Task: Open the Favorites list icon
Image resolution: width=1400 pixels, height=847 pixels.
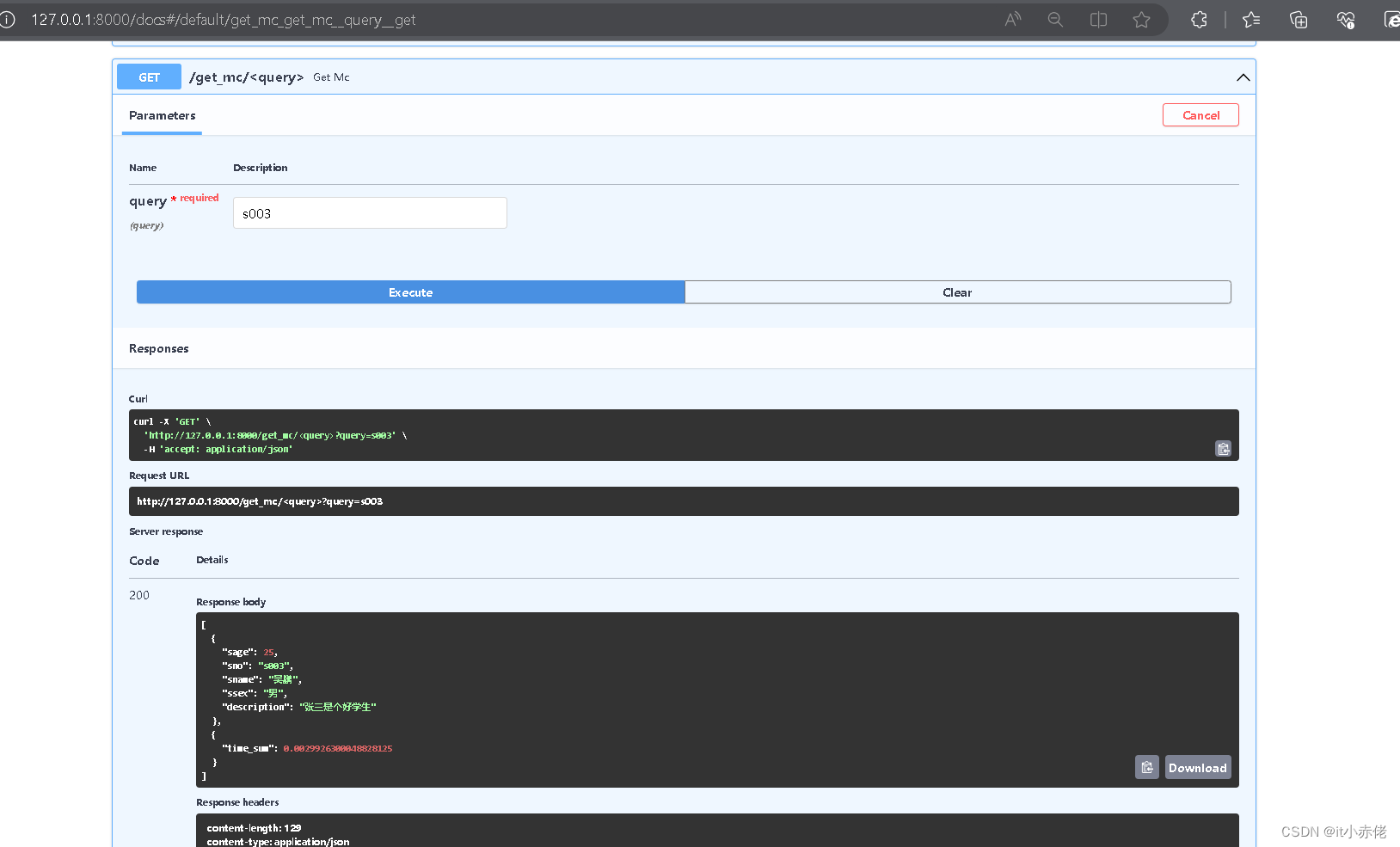Action: point(1252,19)
